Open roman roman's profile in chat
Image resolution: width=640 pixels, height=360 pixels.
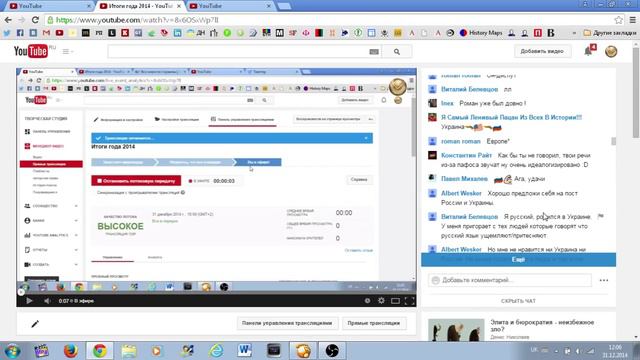[x=460, y=141]
